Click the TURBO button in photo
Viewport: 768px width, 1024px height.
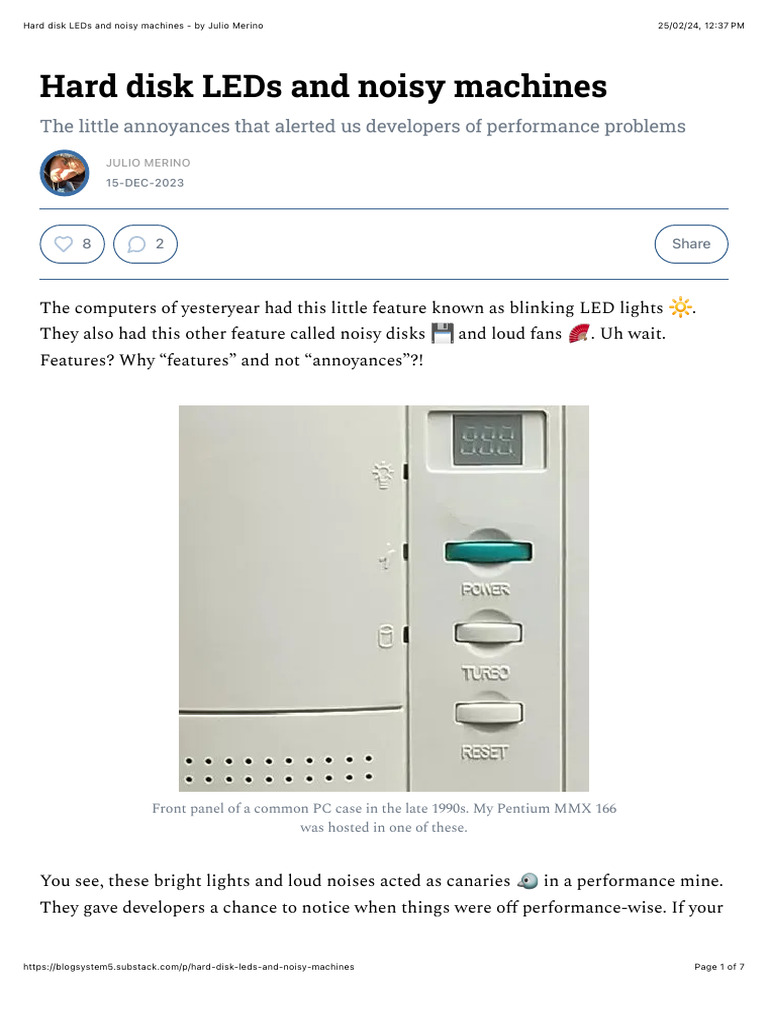pyautogui.click(x=488, y=634)
